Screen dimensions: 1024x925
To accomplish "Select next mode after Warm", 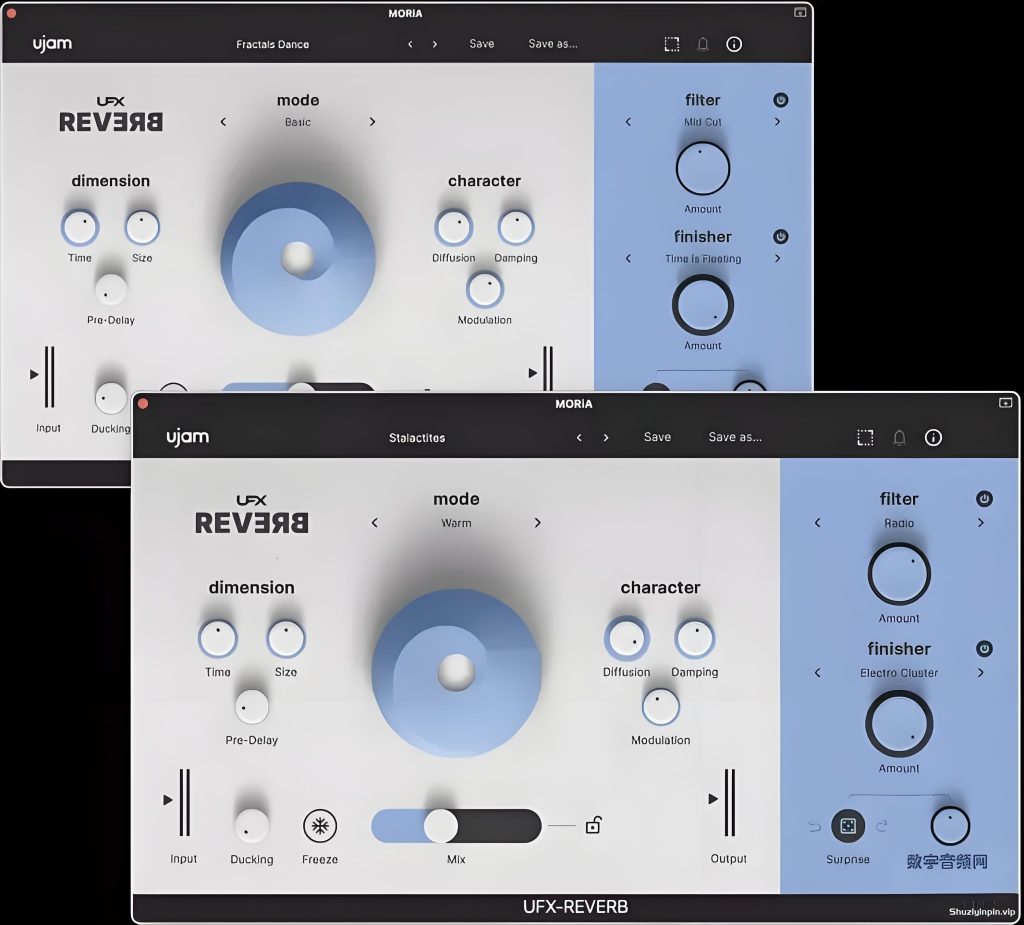I will point(537,523).
